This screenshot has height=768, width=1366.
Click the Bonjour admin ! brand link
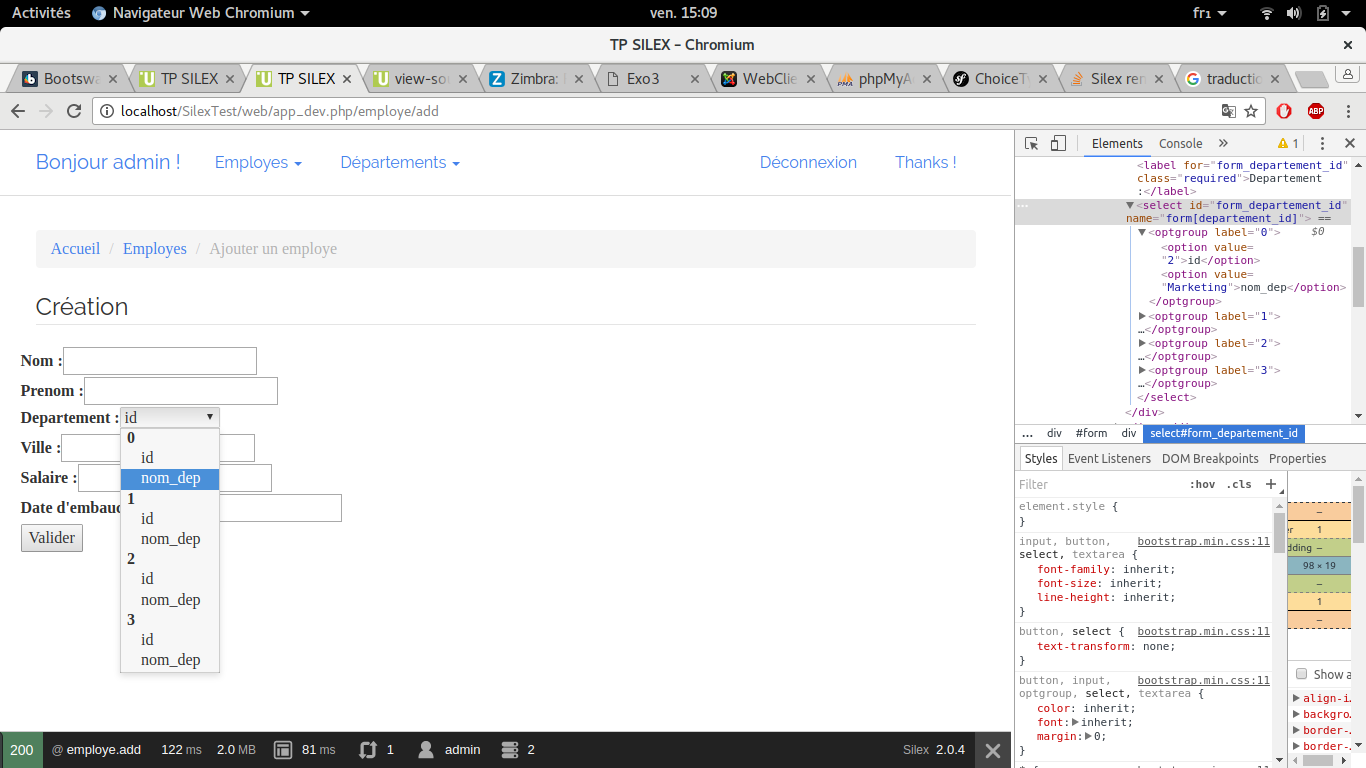click(108, 162)
